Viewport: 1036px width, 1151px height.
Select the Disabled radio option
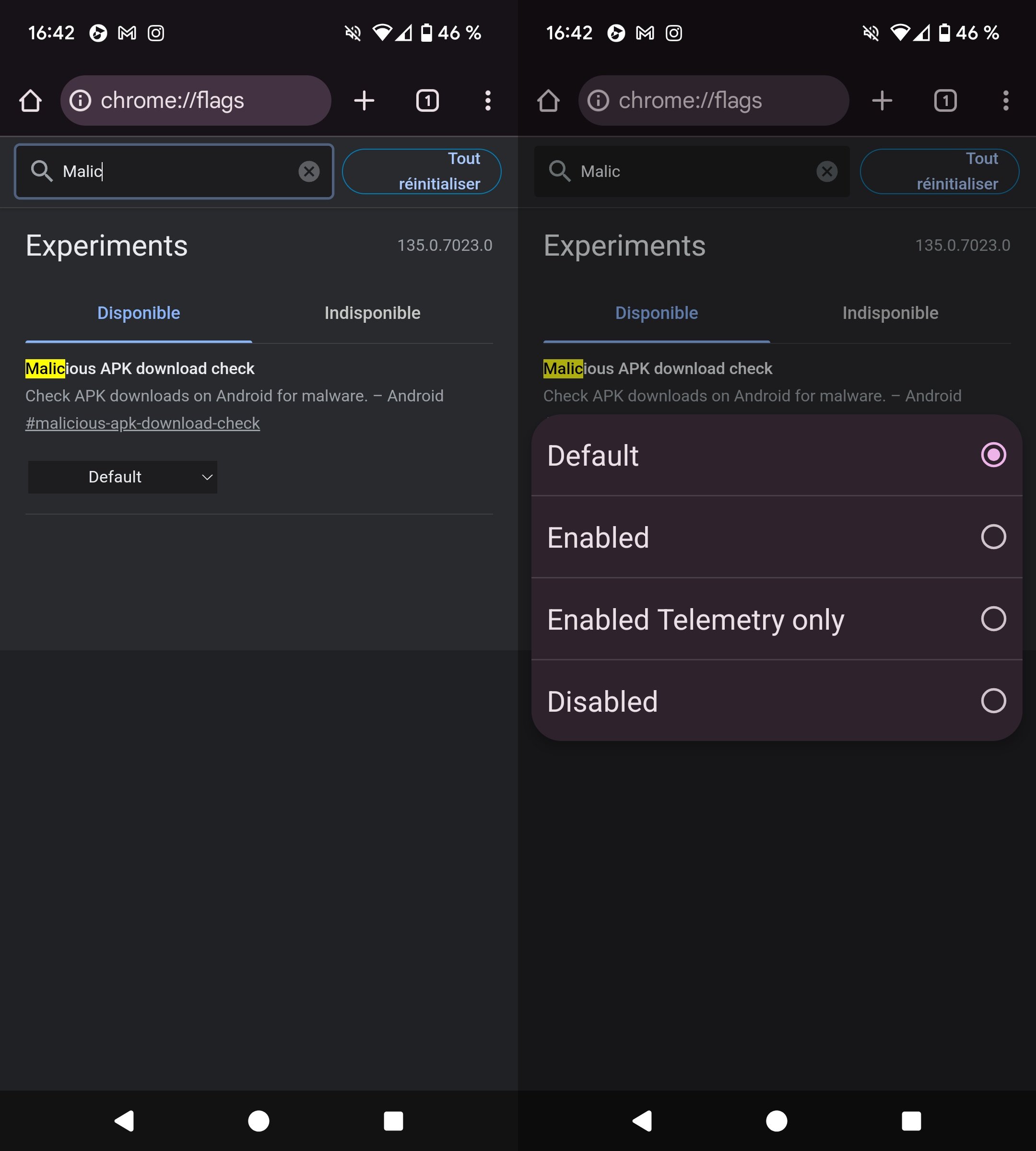pyautogui.click(x=993, y=701)
